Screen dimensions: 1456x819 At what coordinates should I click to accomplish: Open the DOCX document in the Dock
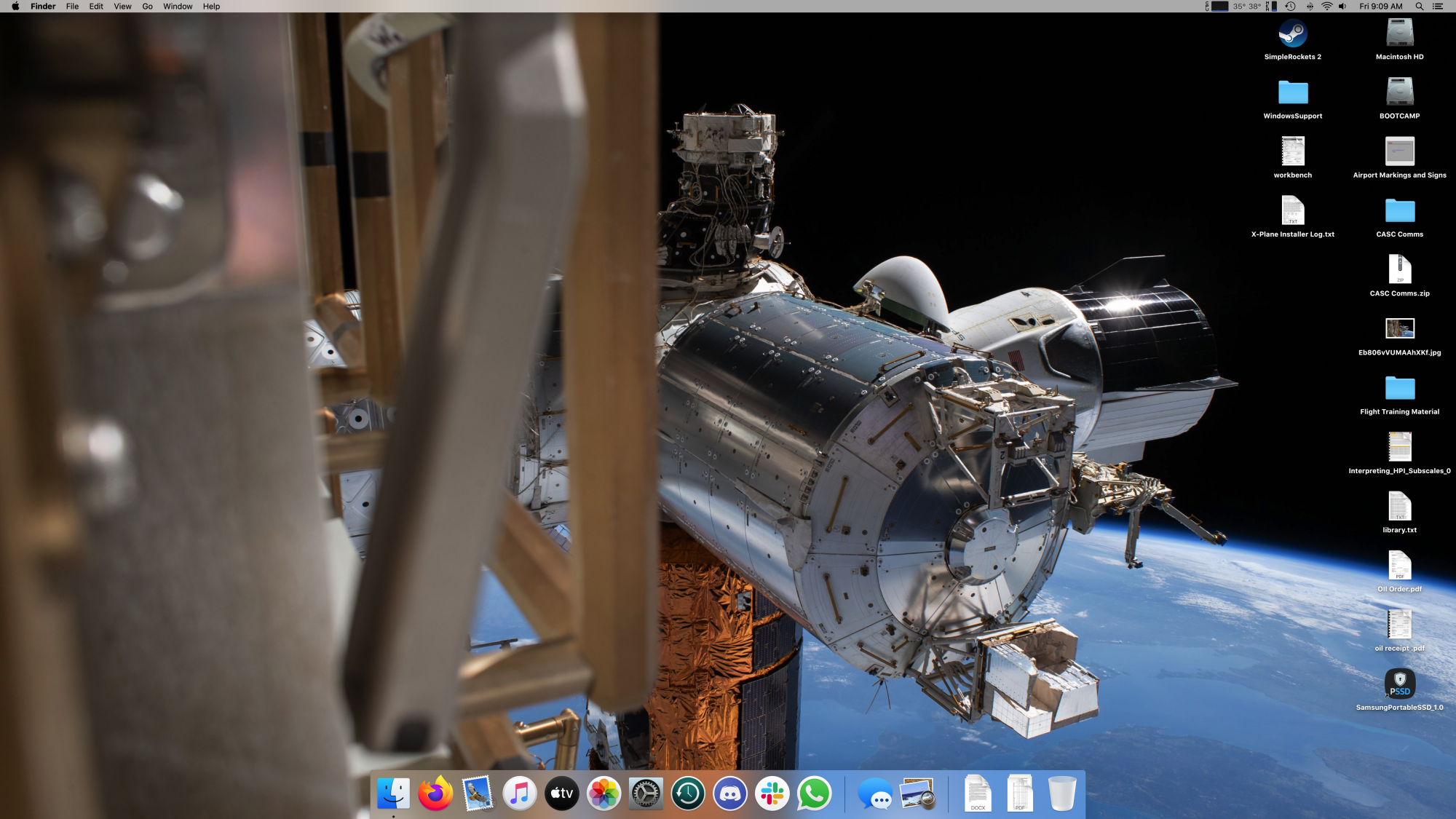pyautogui.click(x=978, y=794)
